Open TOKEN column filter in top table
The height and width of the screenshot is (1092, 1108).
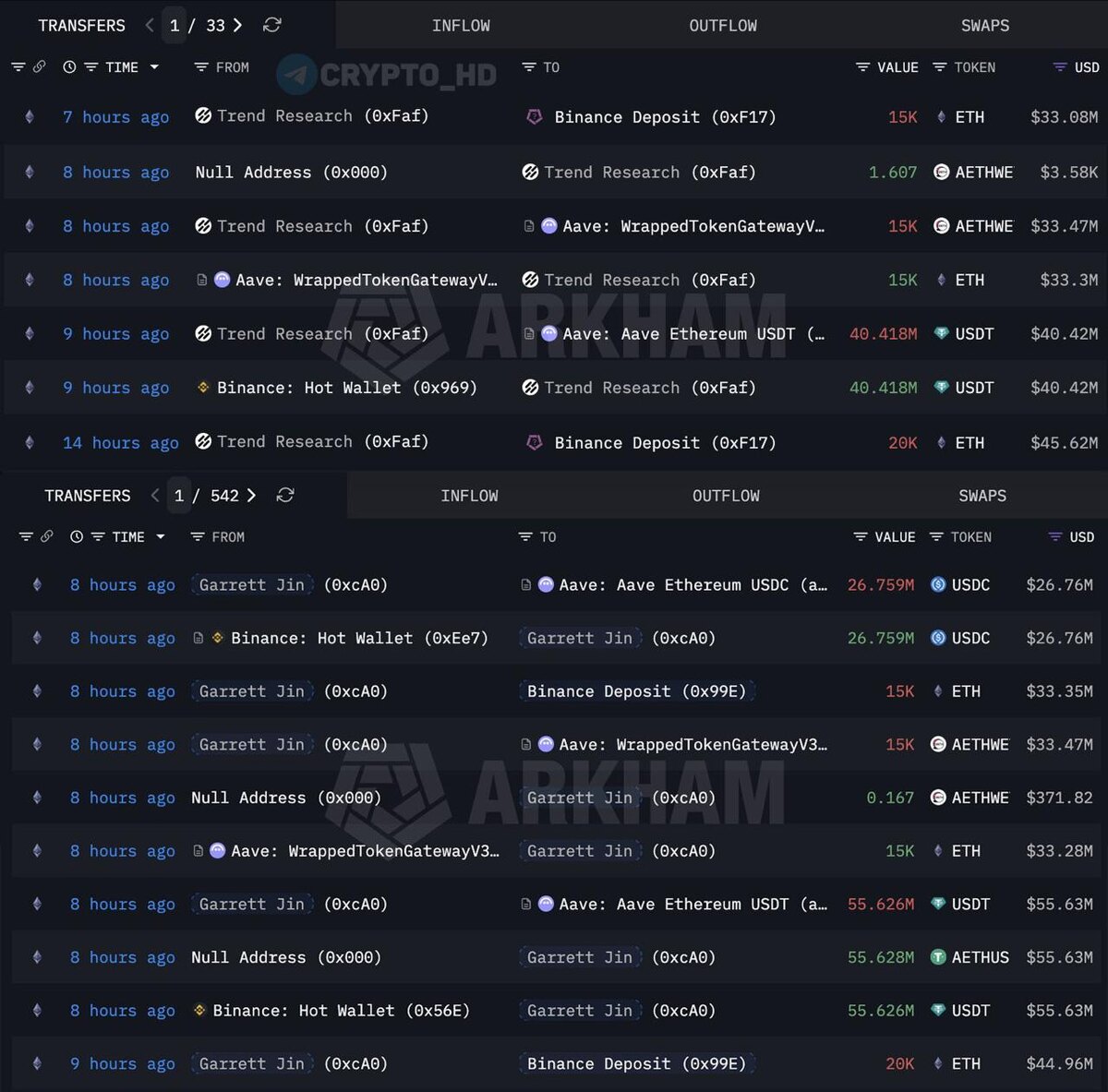coord(940,67)
